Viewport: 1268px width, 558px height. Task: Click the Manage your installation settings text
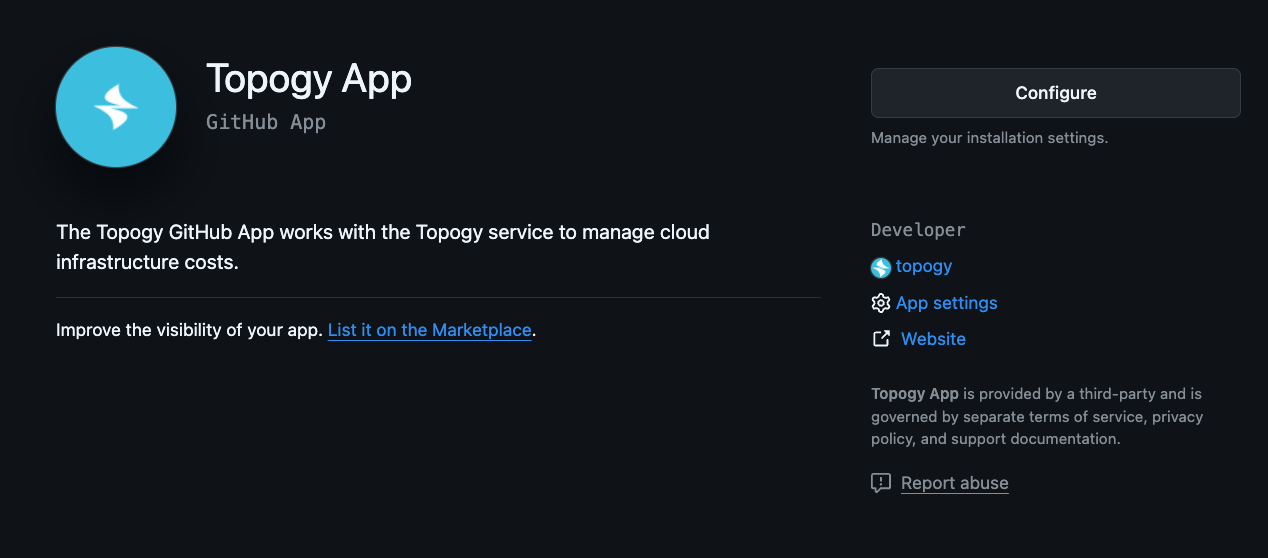pyautogui.click(x=990, y=138)
